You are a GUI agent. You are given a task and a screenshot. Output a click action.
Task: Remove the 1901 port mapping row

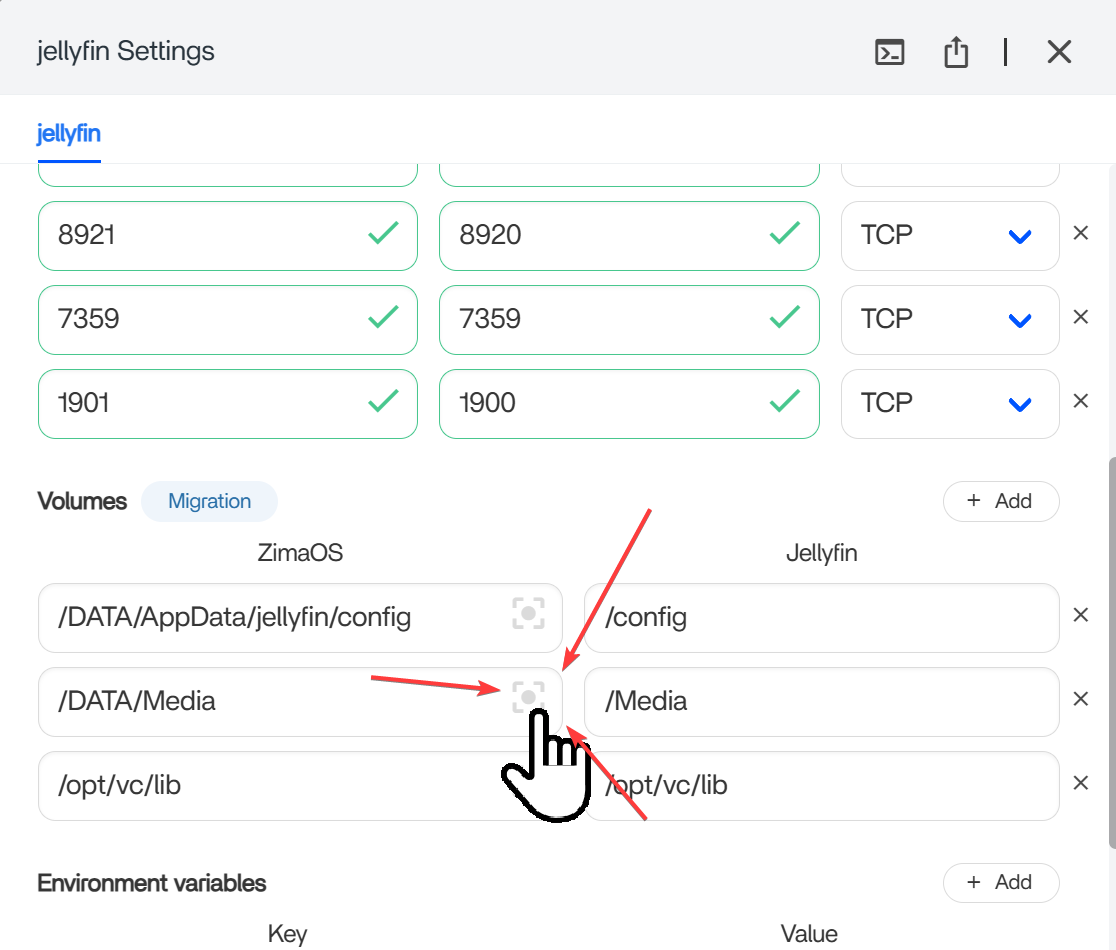click(1080, 401)
